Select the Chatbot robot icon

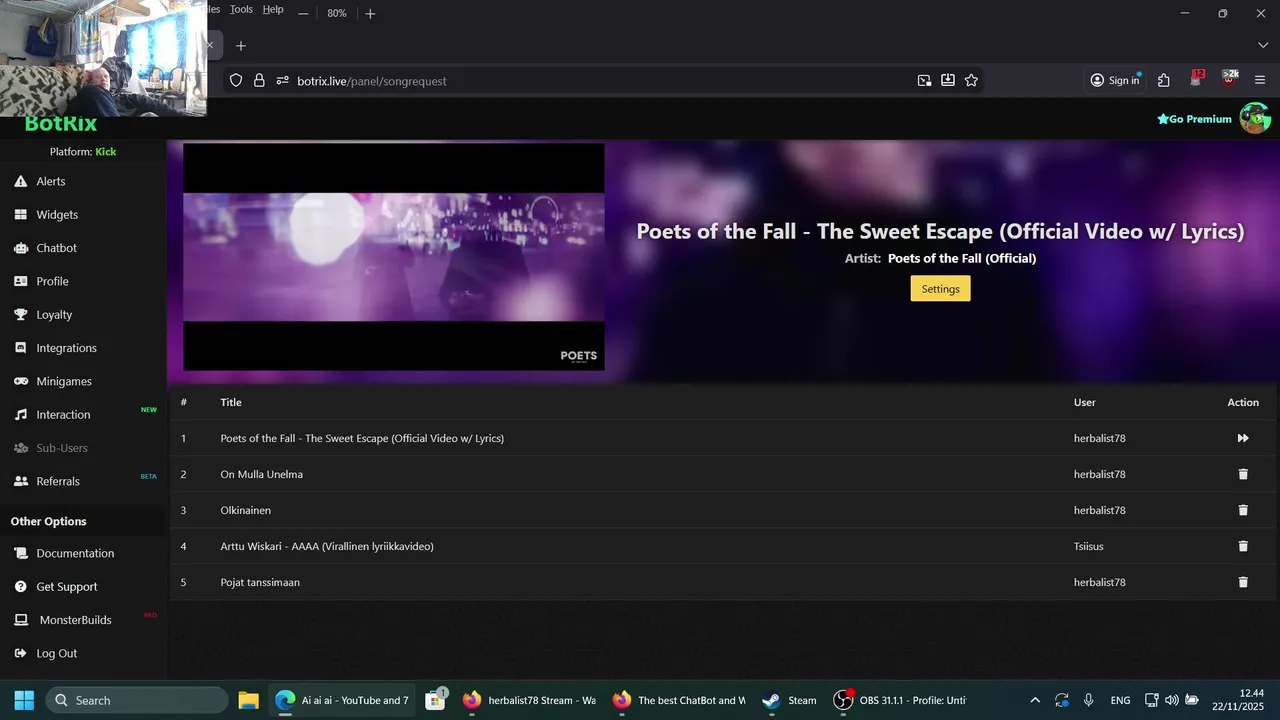pos(20,248)
